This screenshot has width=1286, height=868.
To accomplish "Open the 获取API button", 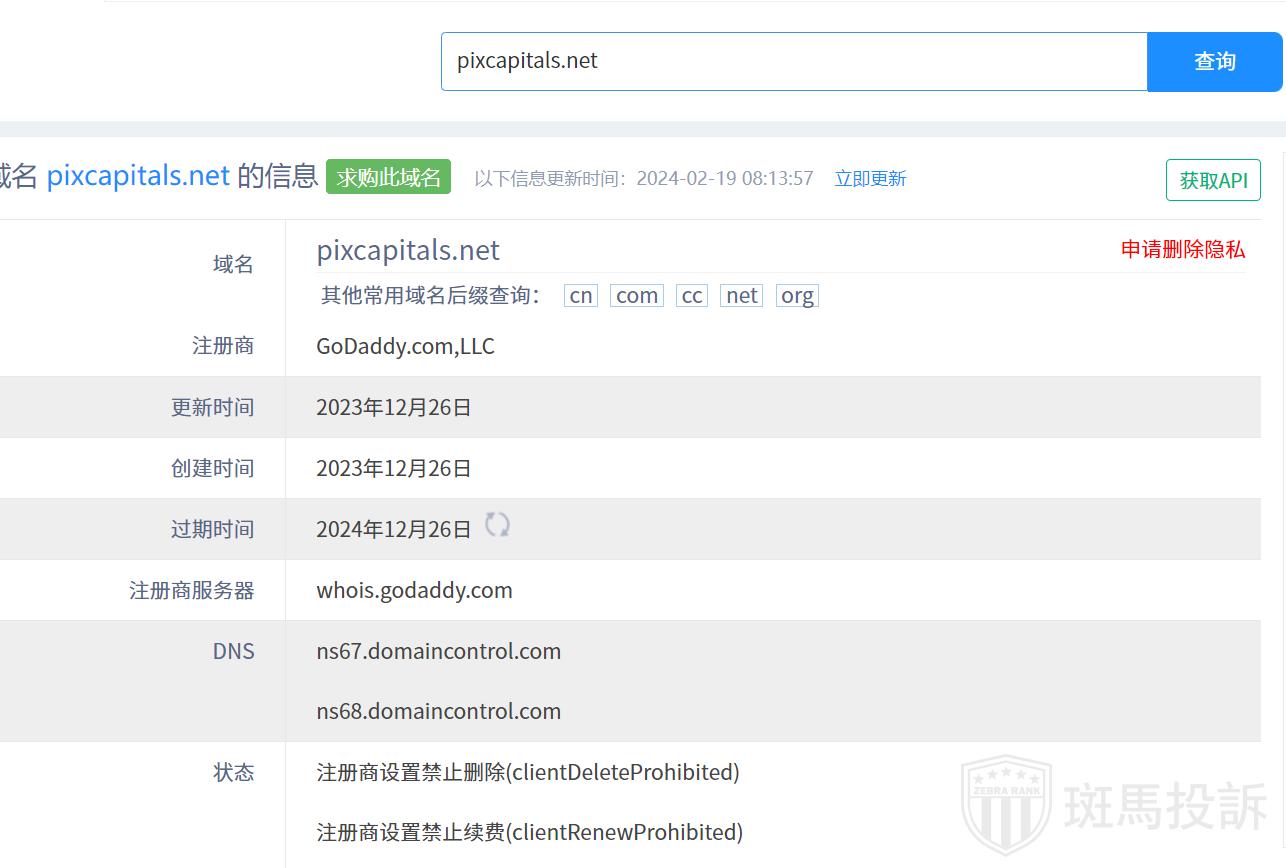I will [1212, 180].
